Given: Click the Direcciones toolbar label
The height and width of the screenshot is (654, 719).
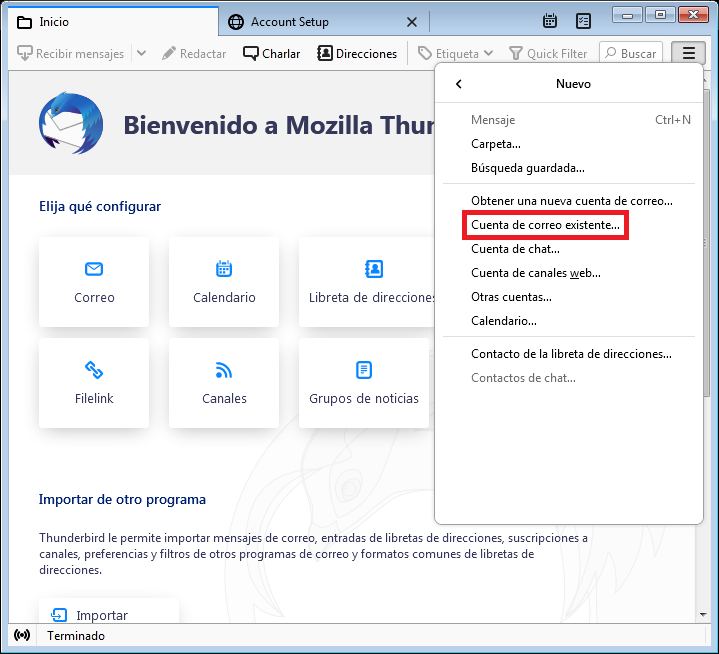Looking at the screenshot, I should [x=366, y=54].
